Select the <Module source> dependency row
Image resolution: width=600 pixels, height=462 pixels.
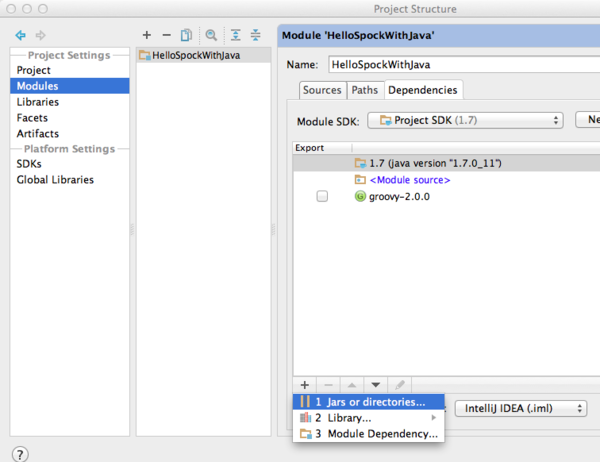point(447,180)
